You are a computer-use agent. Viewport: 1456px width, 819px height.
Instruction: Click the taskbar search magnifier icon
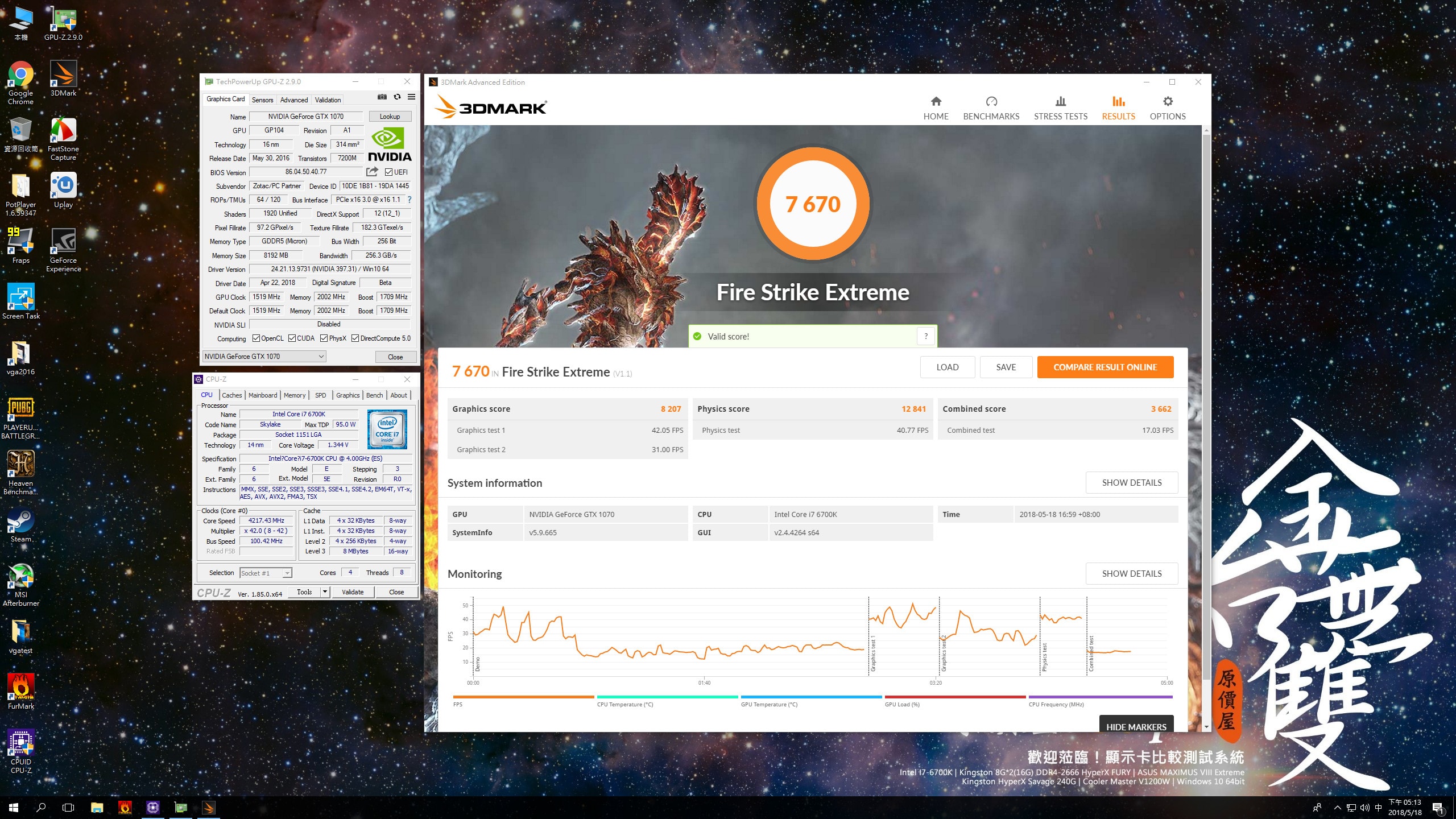[x=41, y=808]
